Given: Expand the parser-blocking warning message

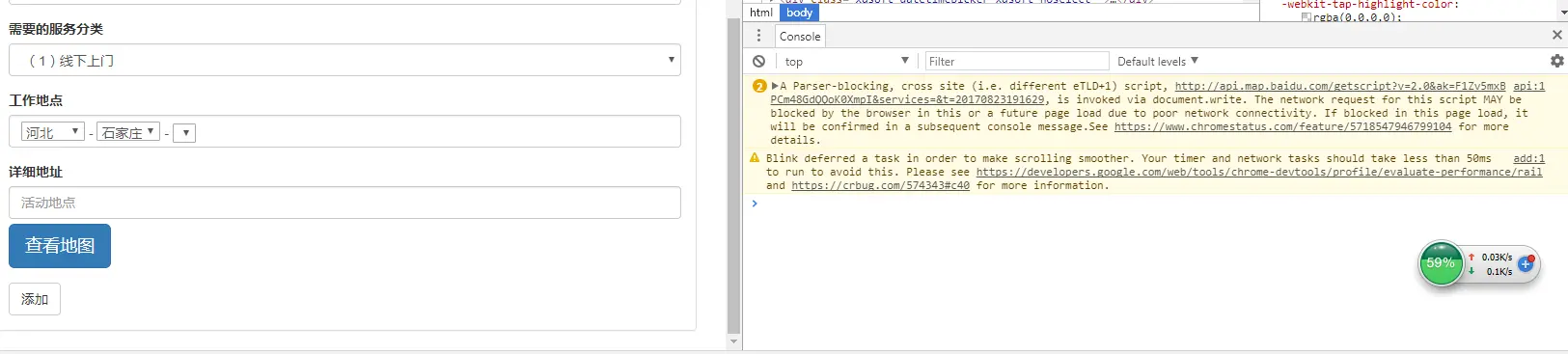Looking at the screenshot, I should point(775,86).
